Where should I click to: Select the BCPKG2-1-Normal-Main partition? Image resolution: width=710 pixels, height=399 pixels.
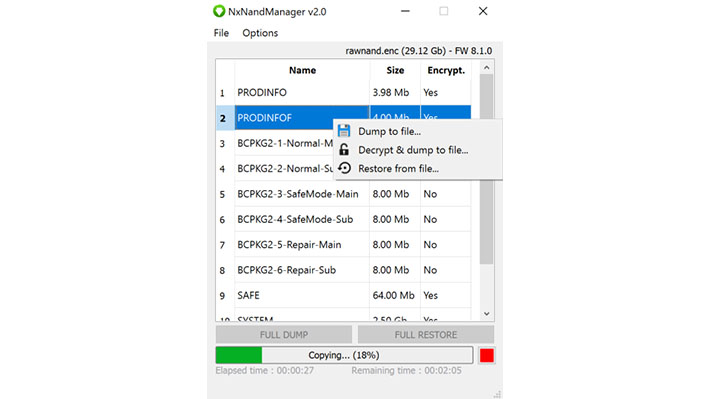click(x=284, y=143)
